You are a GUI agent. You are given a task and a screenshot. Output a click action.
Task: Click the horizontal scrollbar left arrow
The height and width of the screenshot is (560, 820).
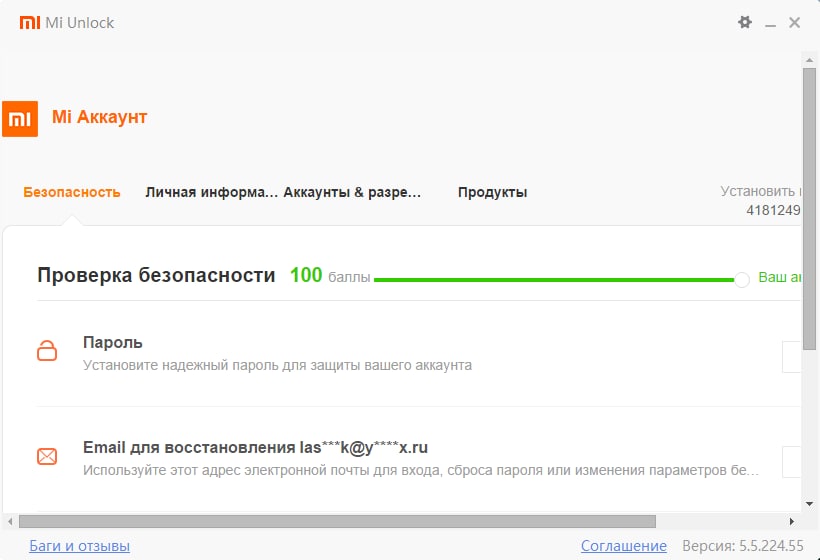pyautogui.click(x=10, y=521)
